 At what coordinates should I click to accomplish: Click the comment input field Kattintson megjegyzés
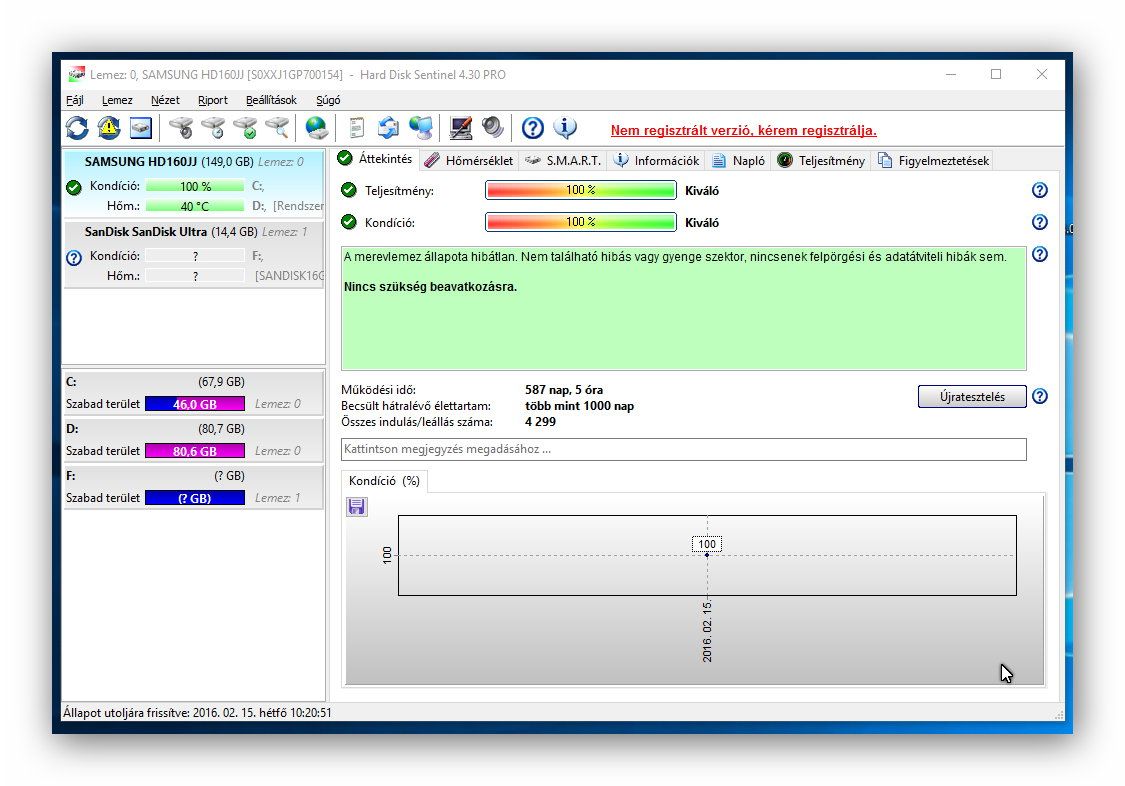click(x=684, y=450)
